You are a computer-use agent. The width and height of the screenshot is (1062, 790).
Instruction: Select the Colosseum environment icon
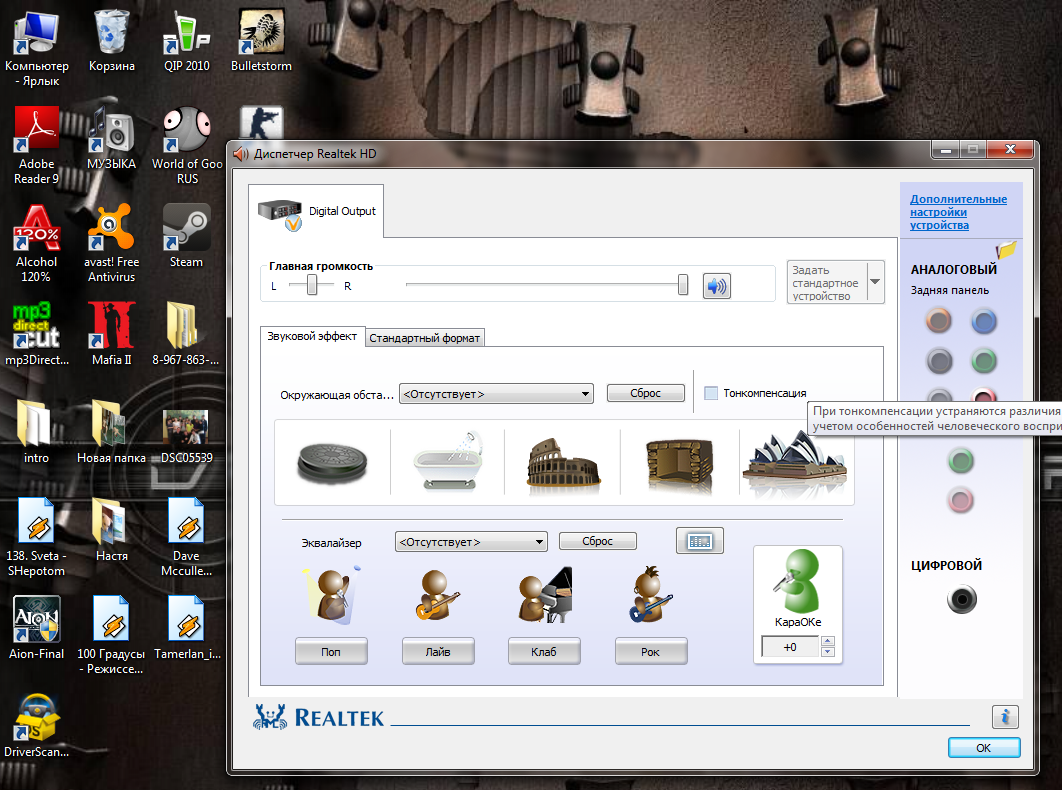pos(563,461)
